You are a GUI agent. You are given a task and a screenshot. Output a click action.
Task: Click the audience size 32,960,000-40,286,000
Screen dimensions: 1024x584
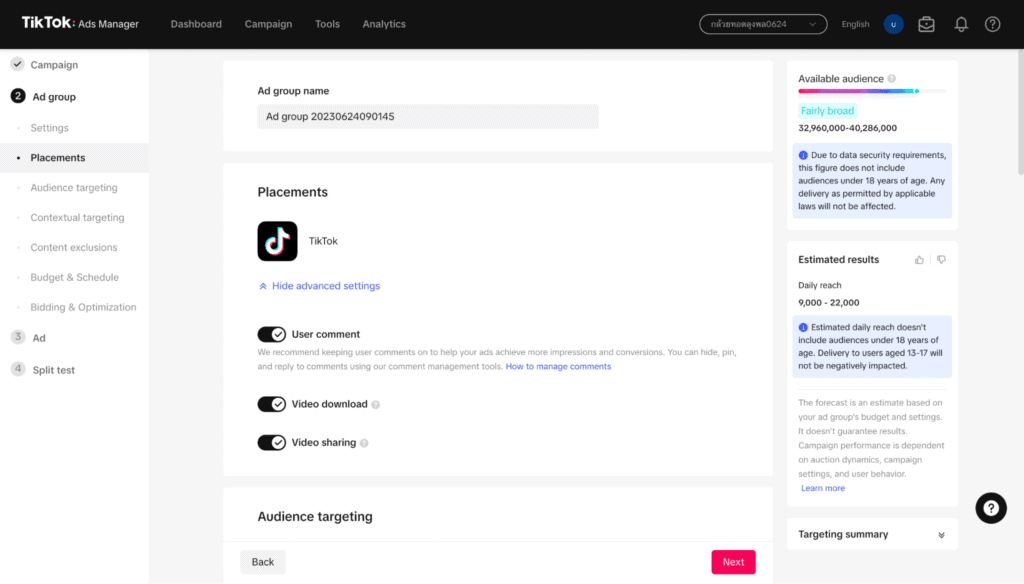pyautogui.click(x=847, y=128)
